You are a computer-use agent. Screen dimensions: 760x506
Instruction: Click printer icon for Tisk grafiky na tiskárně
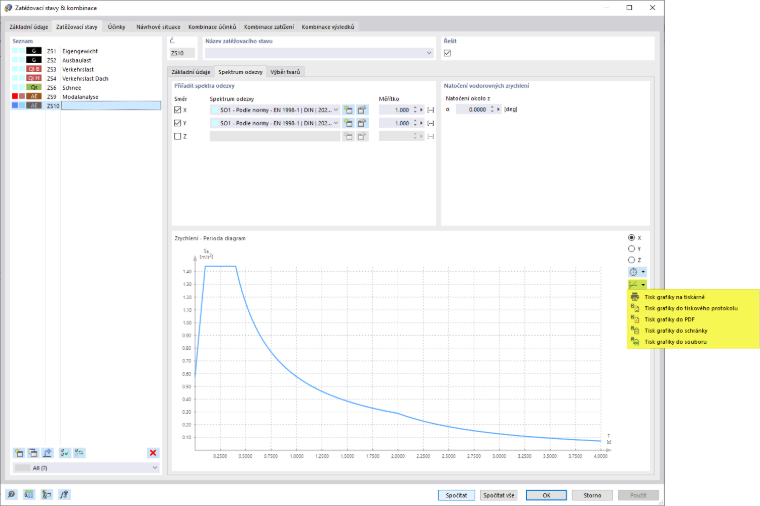coord(635,297)
